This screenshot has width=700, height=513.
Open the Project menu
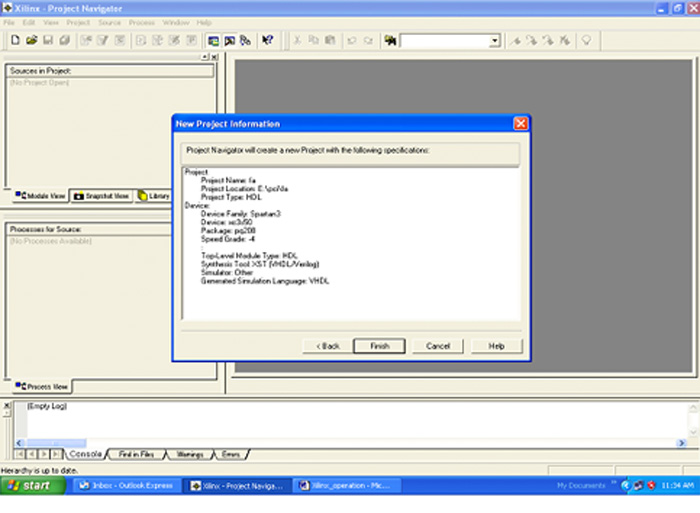[x=78, y=22]
